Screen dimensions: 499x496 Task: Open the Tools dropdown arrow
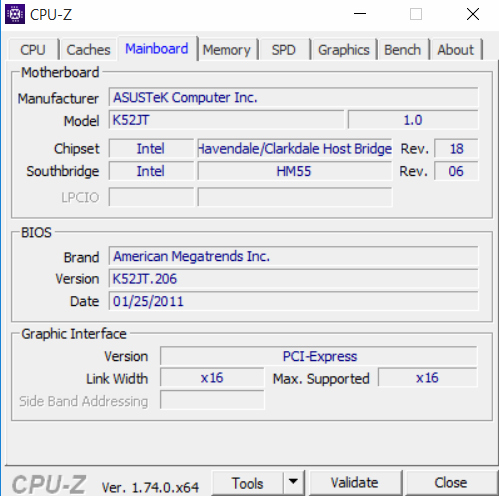point(294,482)
